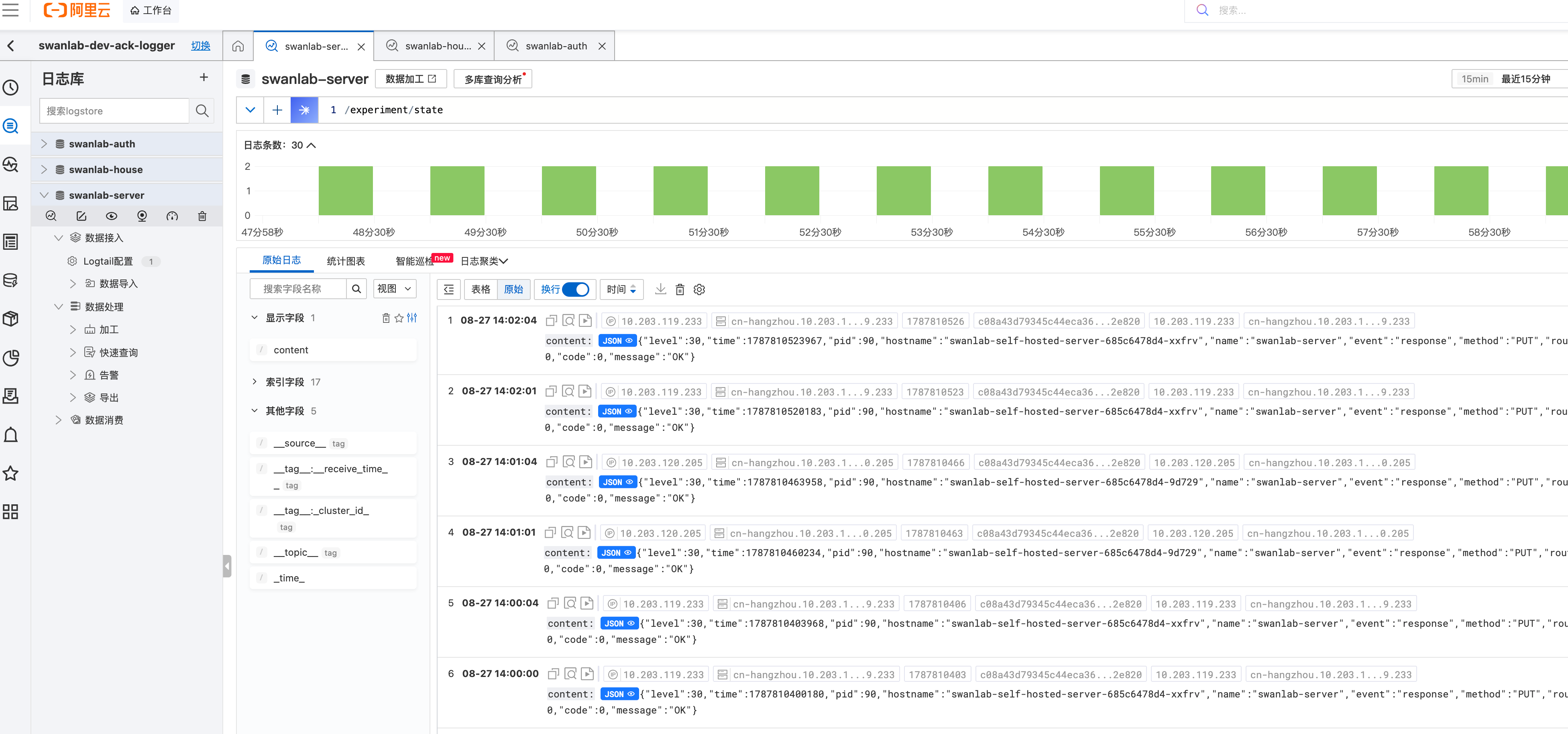This screenshot has height=734, width=1568.
Task: Toggle JSON view for log entry 5
Action: click(619, 623)
